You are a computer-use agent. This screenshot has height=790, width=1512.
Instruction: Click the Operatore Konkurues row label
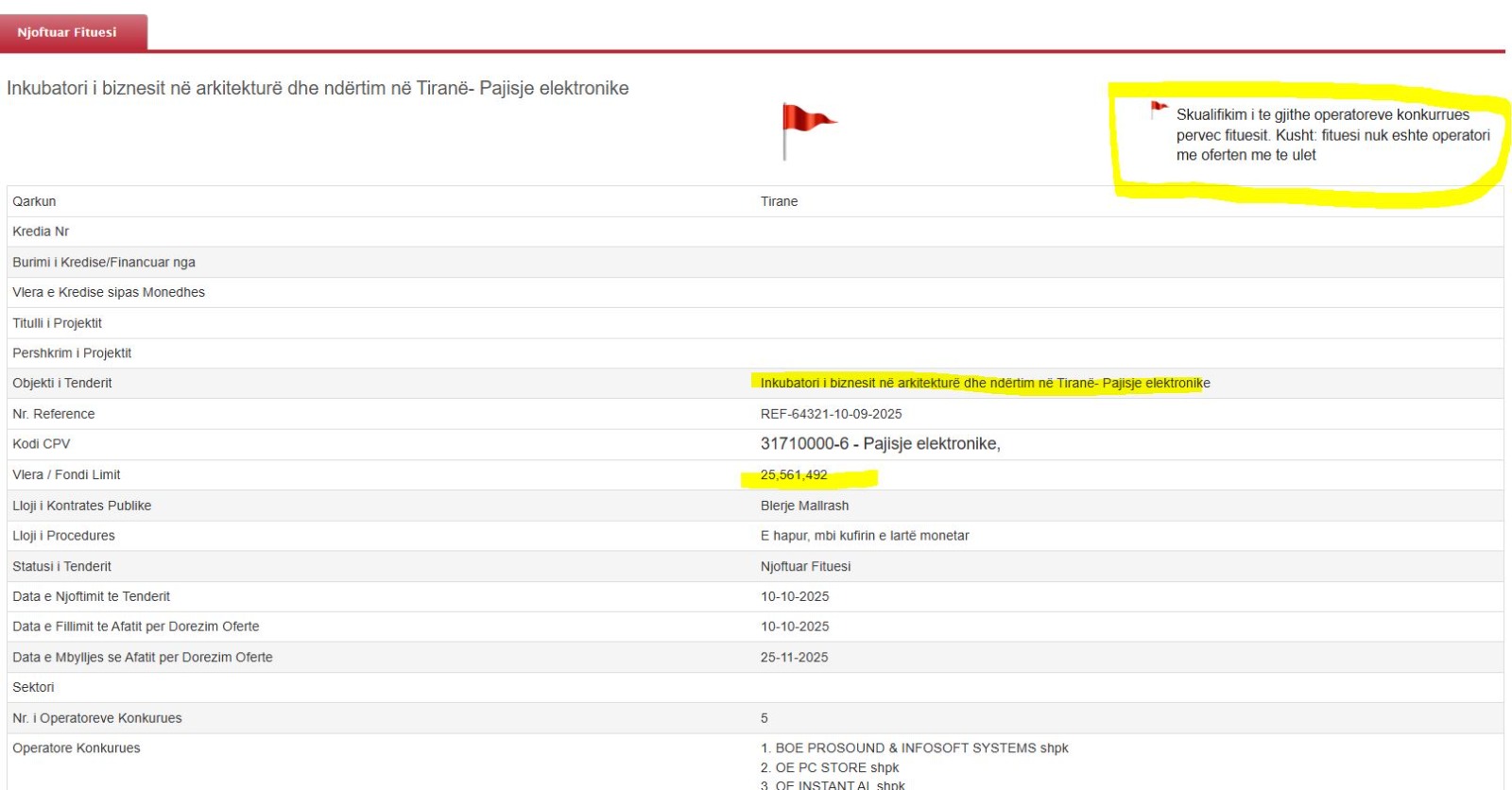click(x=77, y=747)
